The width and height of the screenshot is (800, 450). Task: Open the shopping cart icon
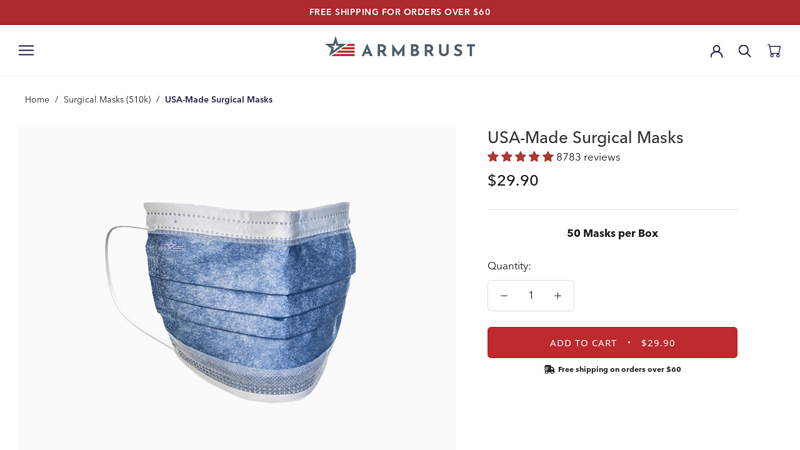774,51
